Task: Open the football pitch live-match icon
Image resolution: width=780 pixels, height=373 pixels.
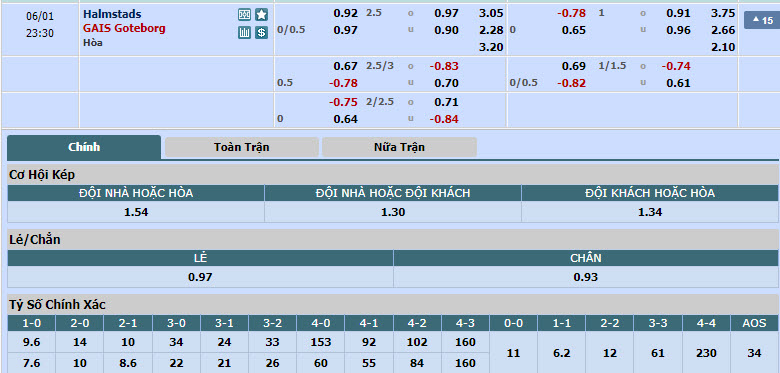Action: 244,15
